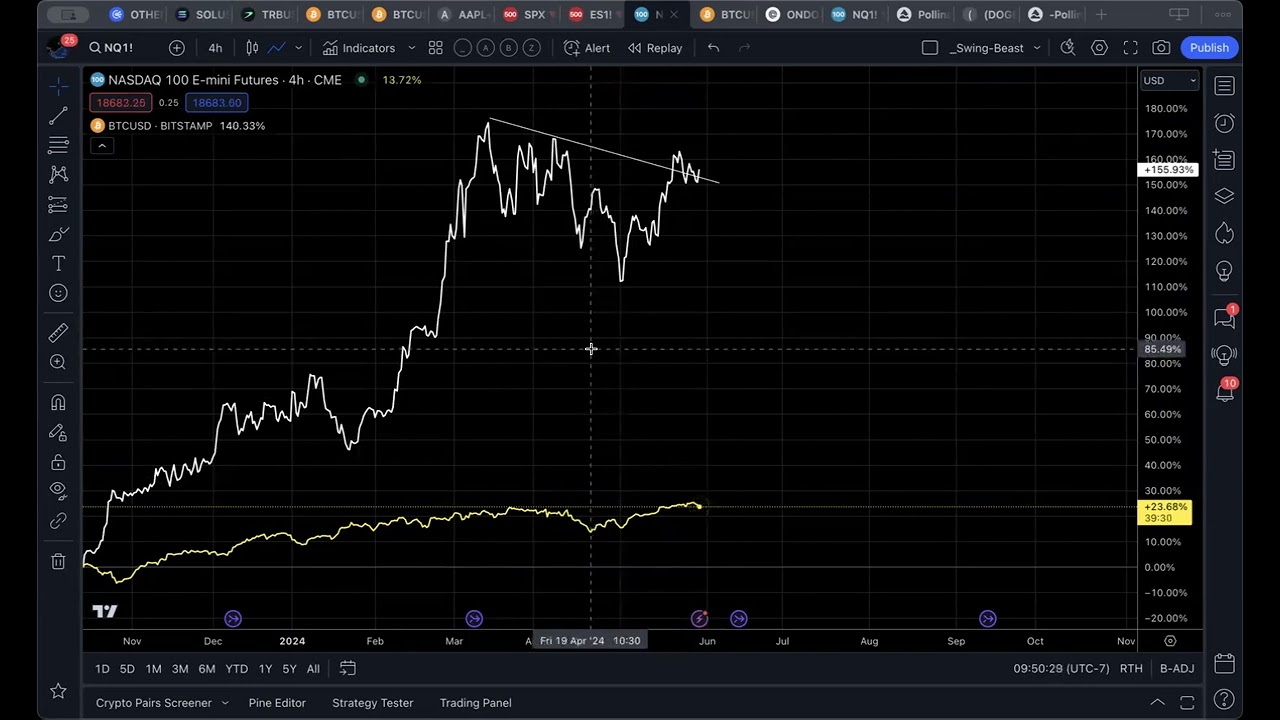Open the go to date calendar icon
Screen dimensions: 1280x720
[x=347, y=668]
